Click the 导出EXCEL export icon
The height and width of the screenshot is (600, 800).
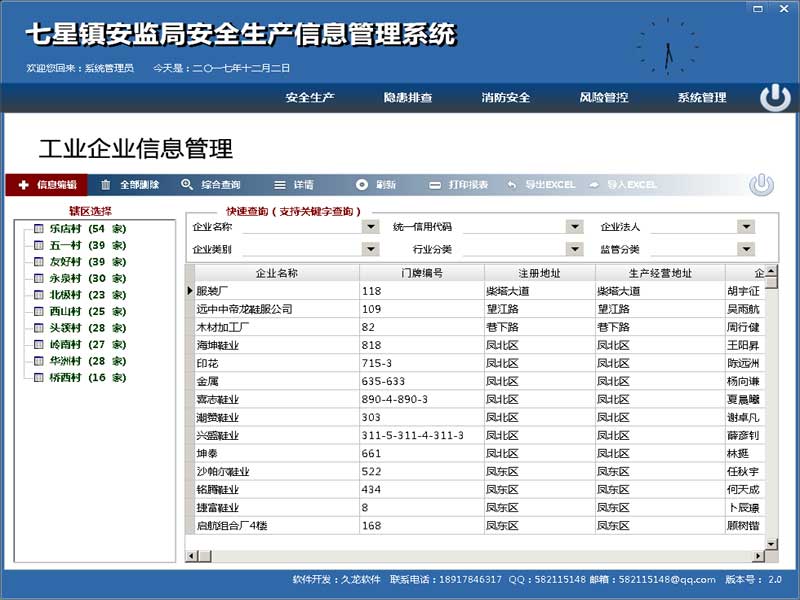point(512,185)
